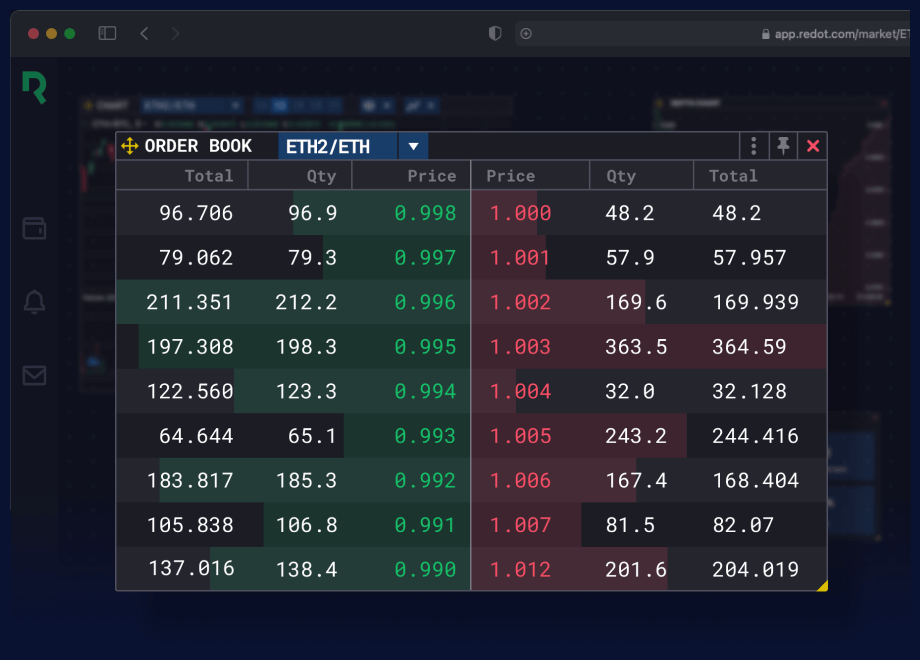
Task: Open notifications via the bell icon
Action: click(34, 301)
